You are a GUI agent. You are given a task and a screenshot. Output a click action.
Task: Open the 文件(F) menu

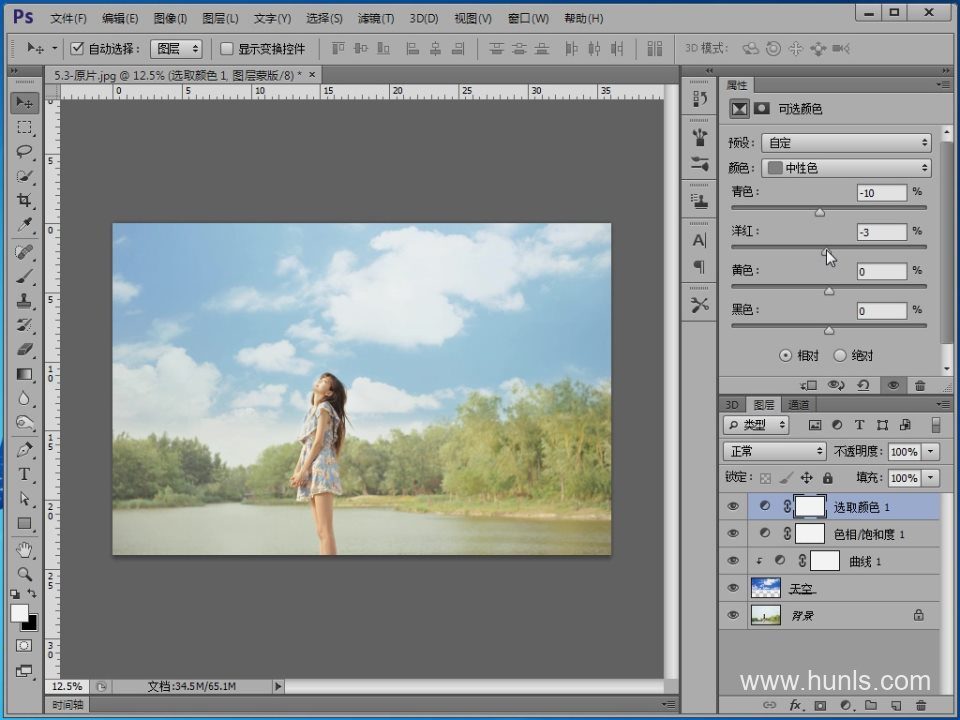coord(68,18)
